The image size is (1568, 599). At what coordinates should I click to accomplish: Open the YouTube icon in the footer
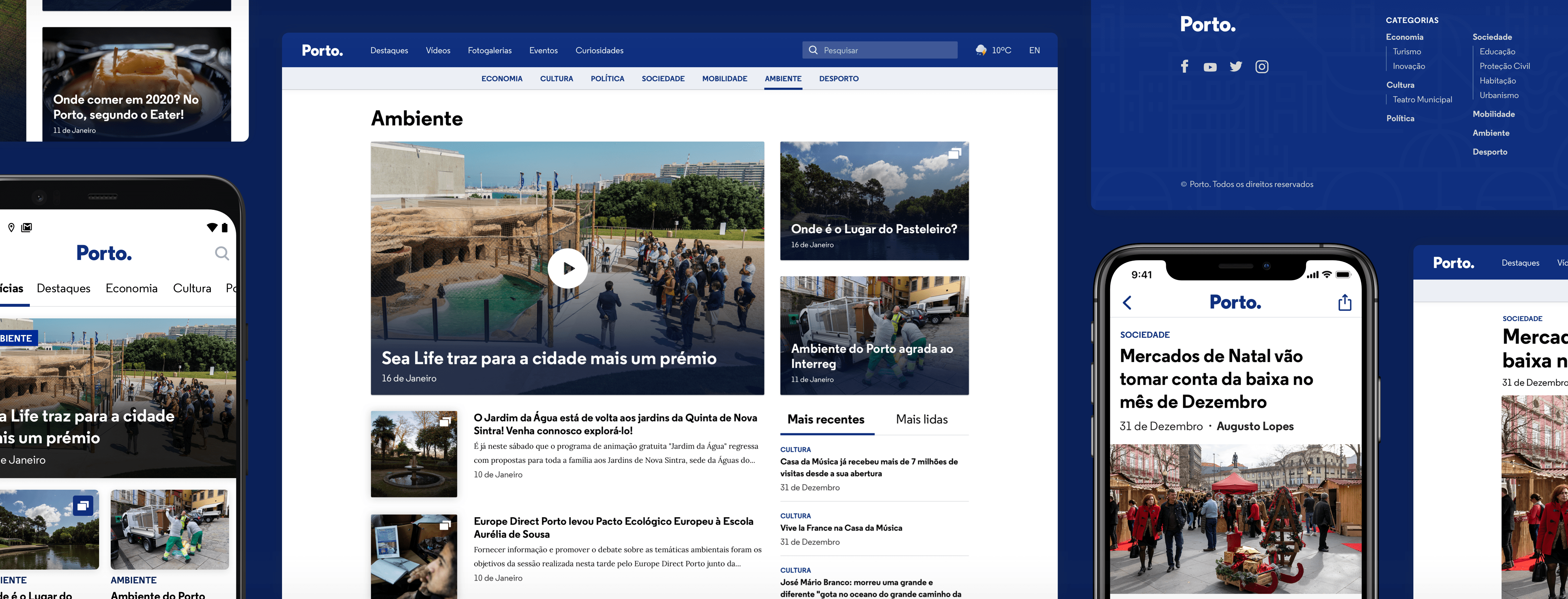[1210, 67]
